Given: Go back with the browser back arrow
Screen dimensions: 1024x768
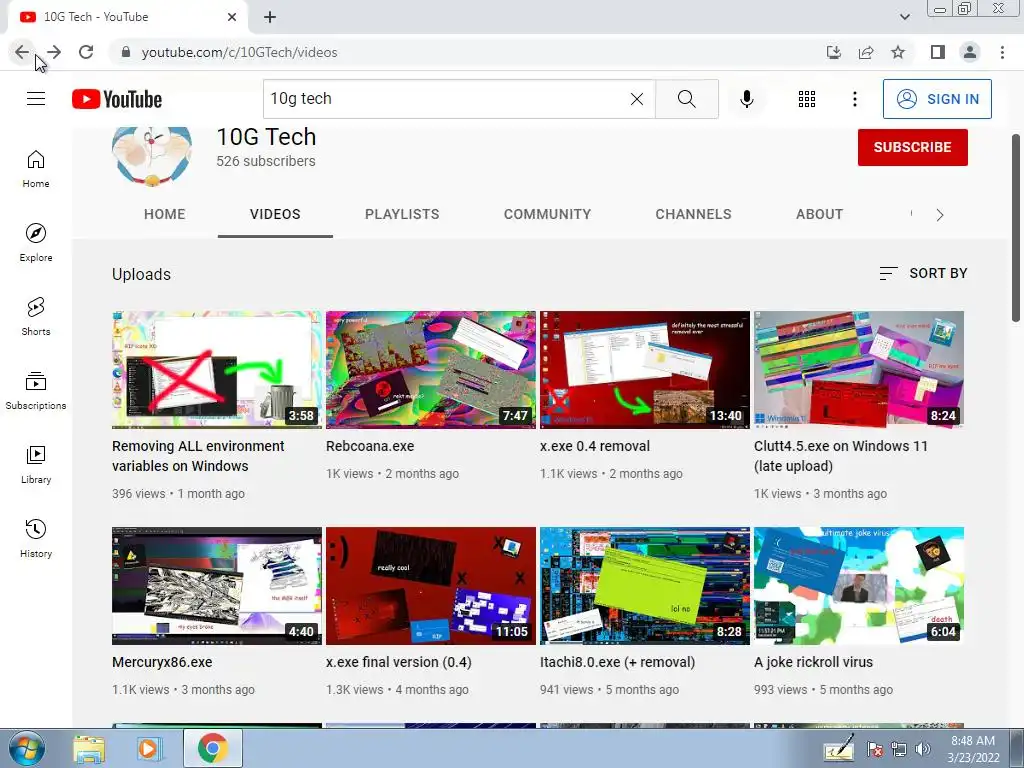Looking at the screenshot, I should [22, 52].
